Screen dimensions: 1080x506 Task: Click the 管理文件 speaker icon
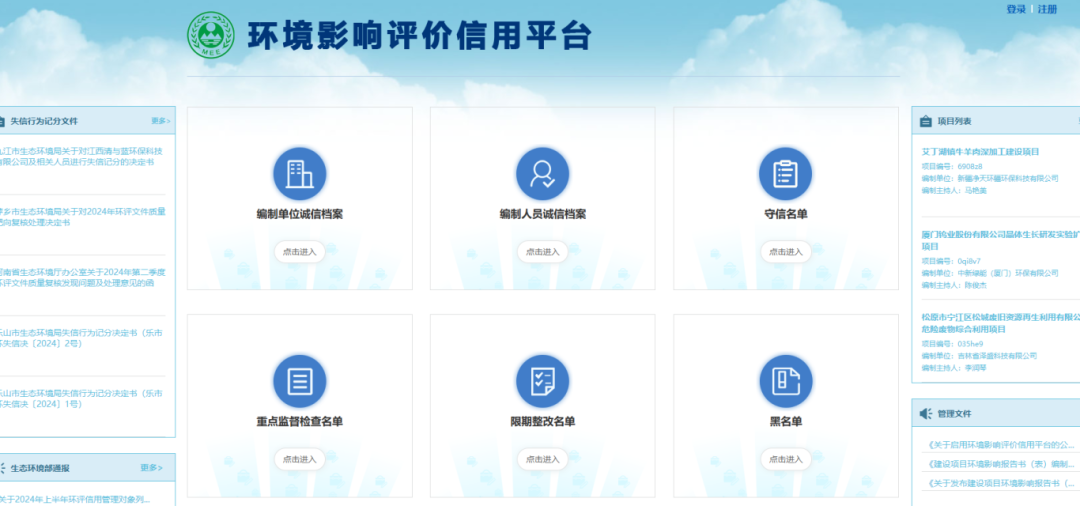926,414
